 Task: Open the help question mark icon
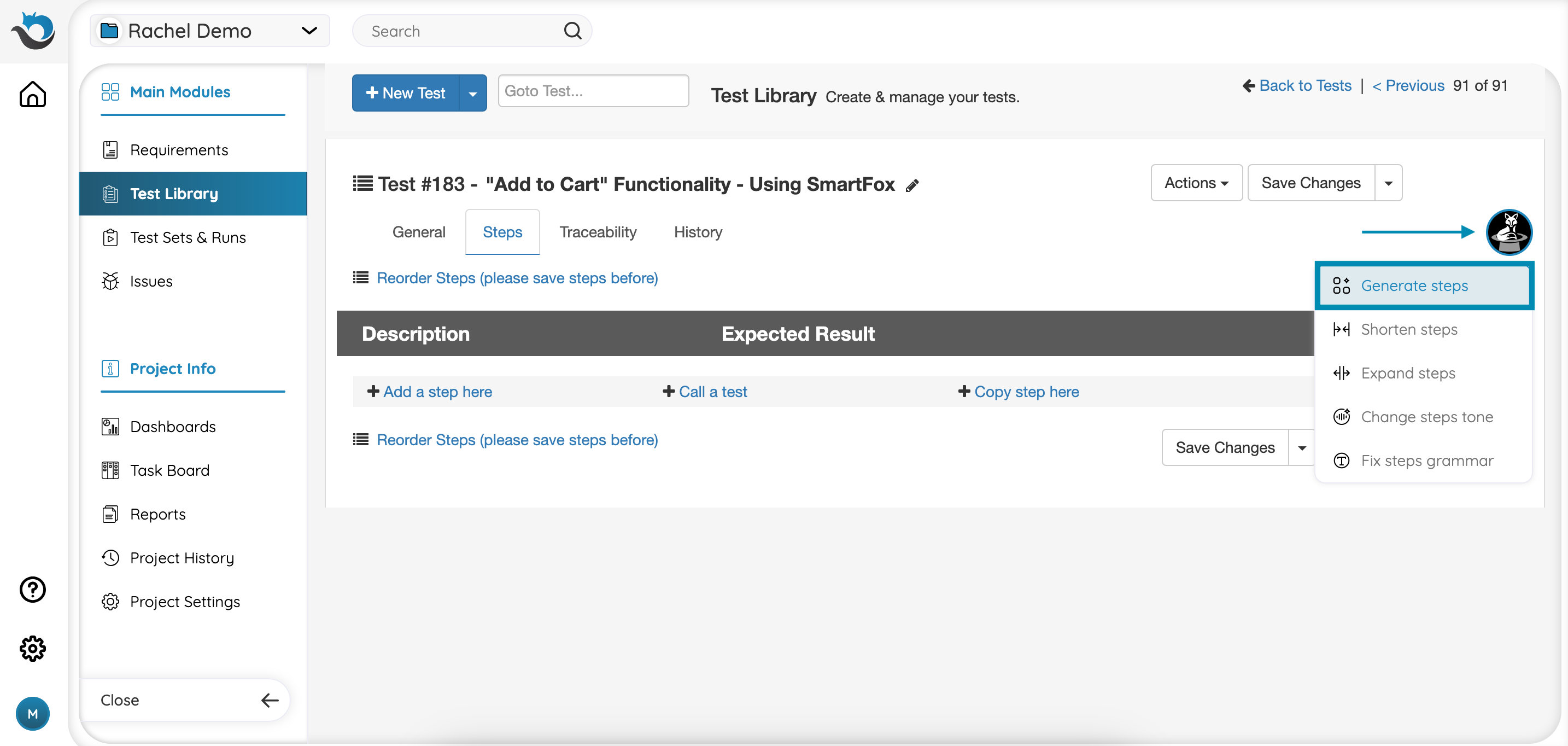(33, 589)
